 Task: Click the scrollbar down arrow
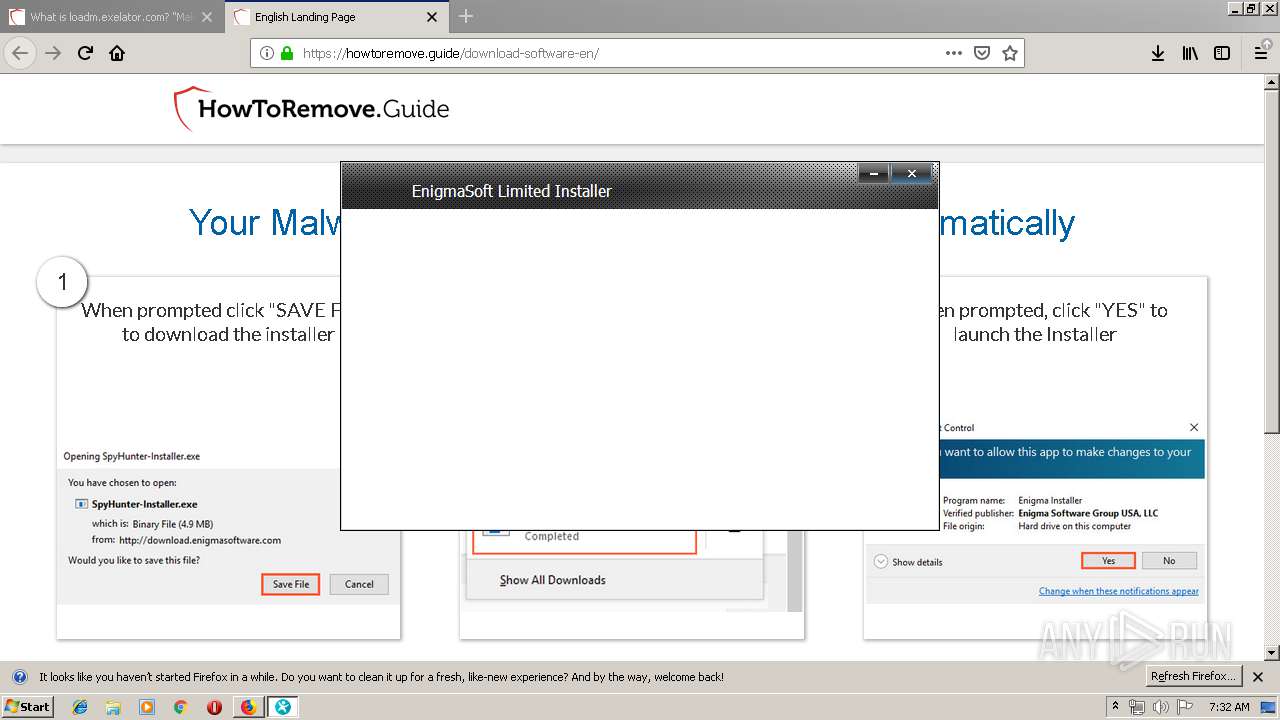(1272, 652)
